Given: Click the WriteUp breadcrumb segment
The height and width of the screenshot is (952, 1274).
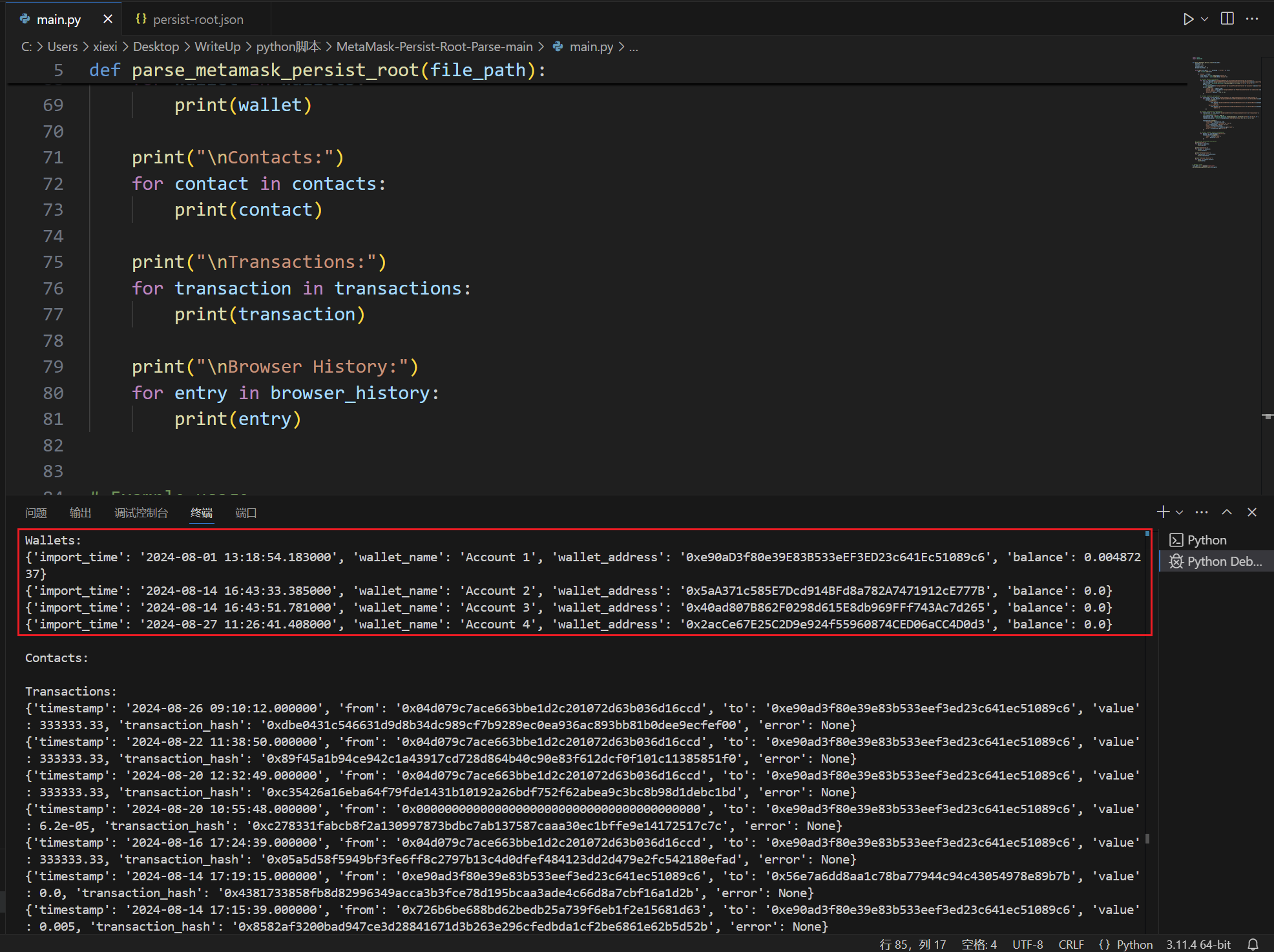Looking at the screenshot, I should click(217, 47).
